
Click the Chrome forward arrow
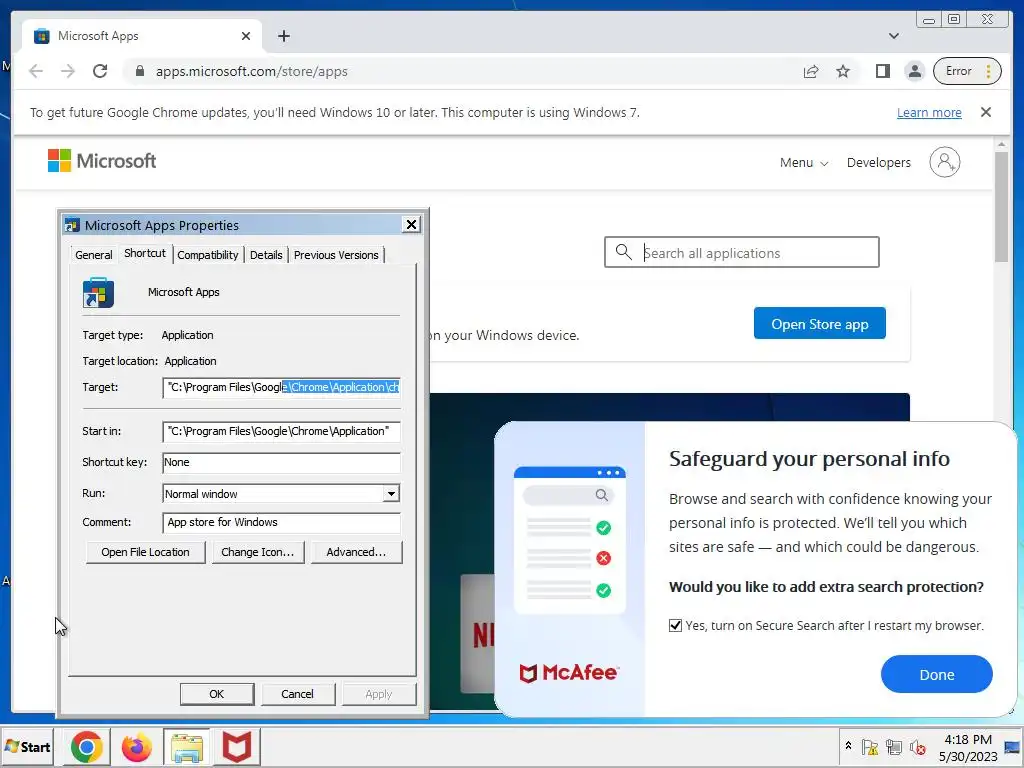[x=68, y=71]
